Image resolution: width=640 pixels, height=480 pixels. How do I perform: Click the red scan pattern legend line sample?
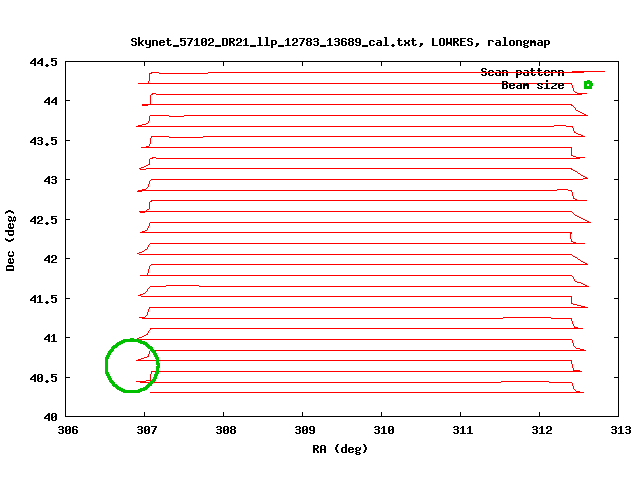click(588, 72)
